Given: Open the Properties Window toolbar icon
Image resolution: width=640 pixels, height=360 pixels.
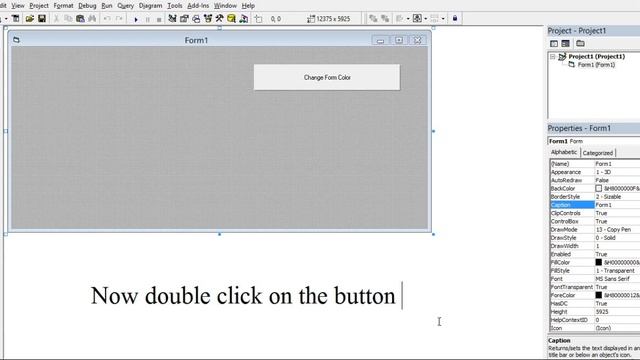Looking at the screenshot, I should pos(184,19).
